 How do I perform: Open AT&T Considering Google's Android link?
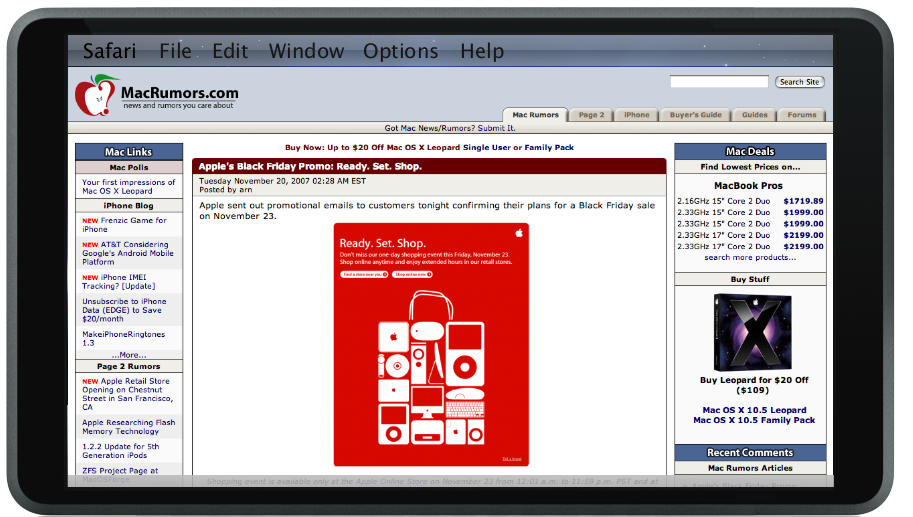click(x=128, y=253)
